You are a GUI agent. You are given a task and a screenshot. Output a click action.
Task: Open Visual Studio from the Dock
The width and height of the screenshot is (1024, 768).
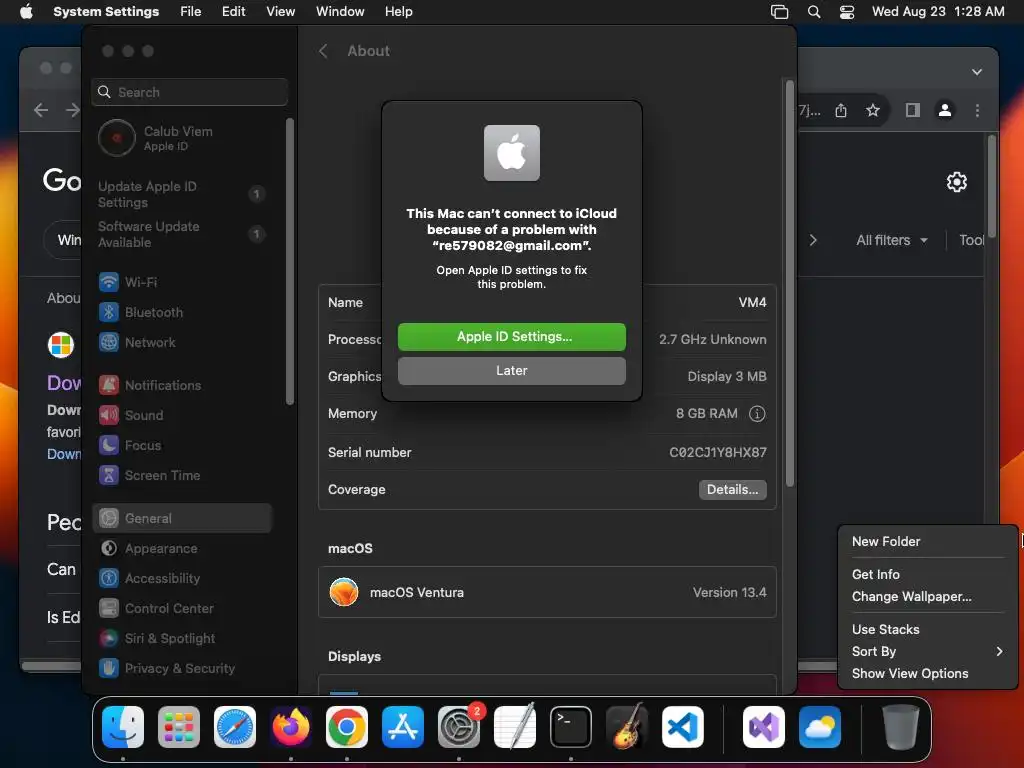point(764,727)
